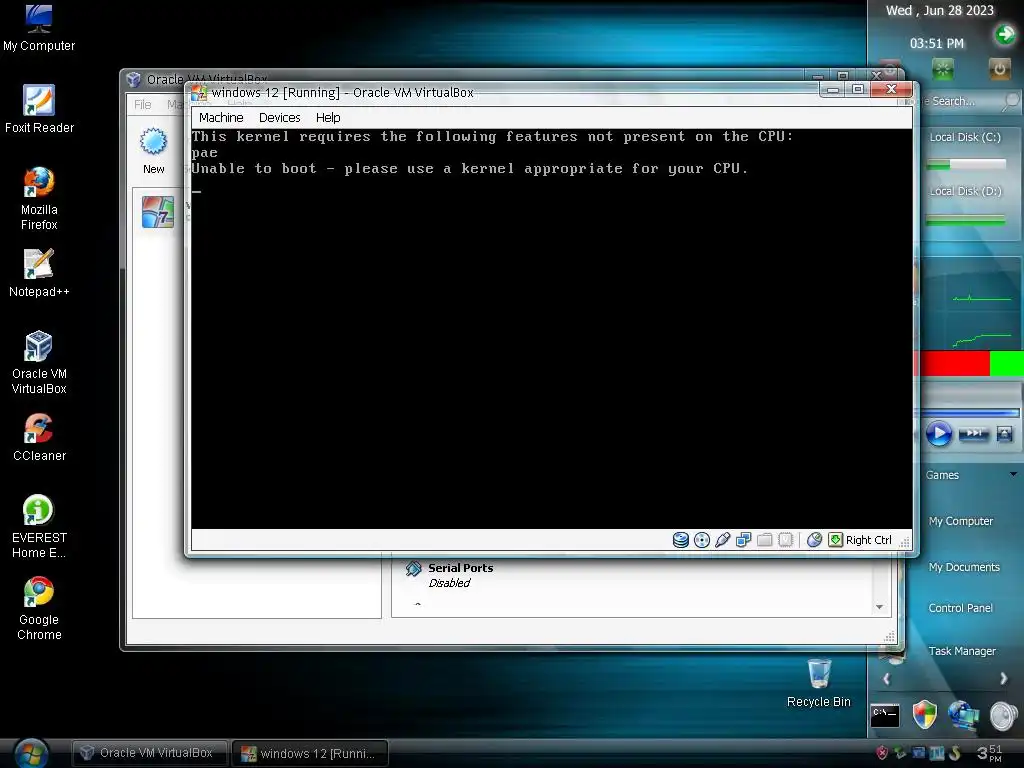Launch CCleaner from desktop
Viewport: 1024px width, 768px height.
tap(39, 437)
